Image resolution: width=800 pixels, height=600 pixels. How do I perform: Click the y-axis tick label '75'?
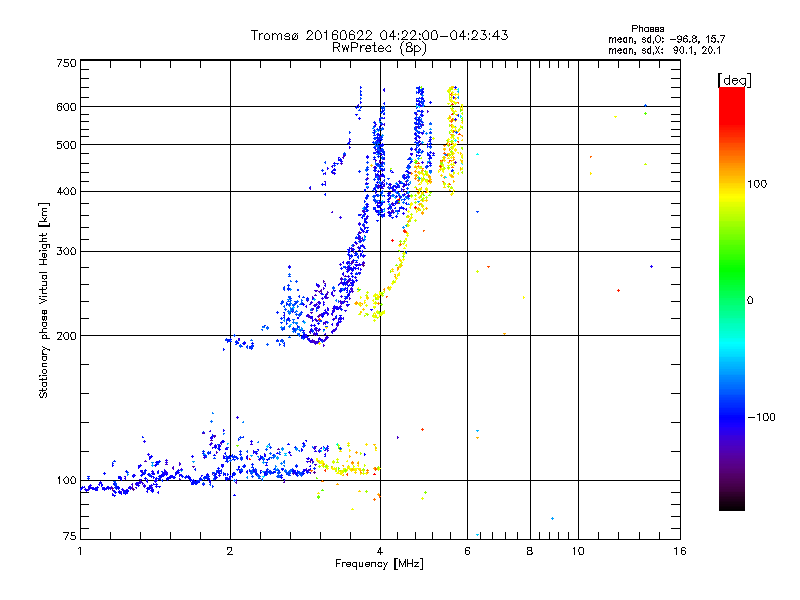click(x=70, y=536)
